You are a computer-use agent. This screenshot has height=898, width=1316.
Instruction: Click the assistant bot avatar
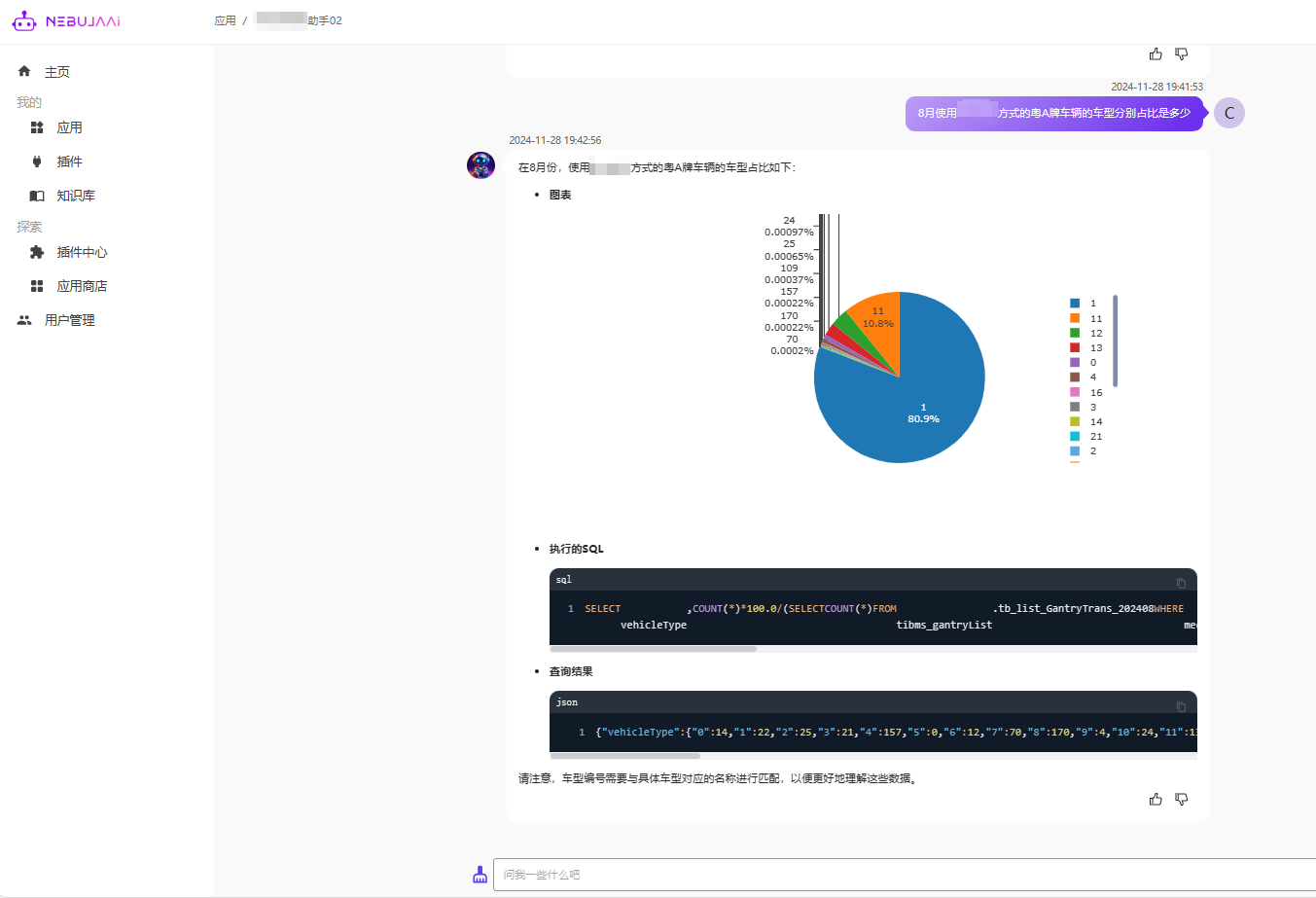[x=480, y=165]
